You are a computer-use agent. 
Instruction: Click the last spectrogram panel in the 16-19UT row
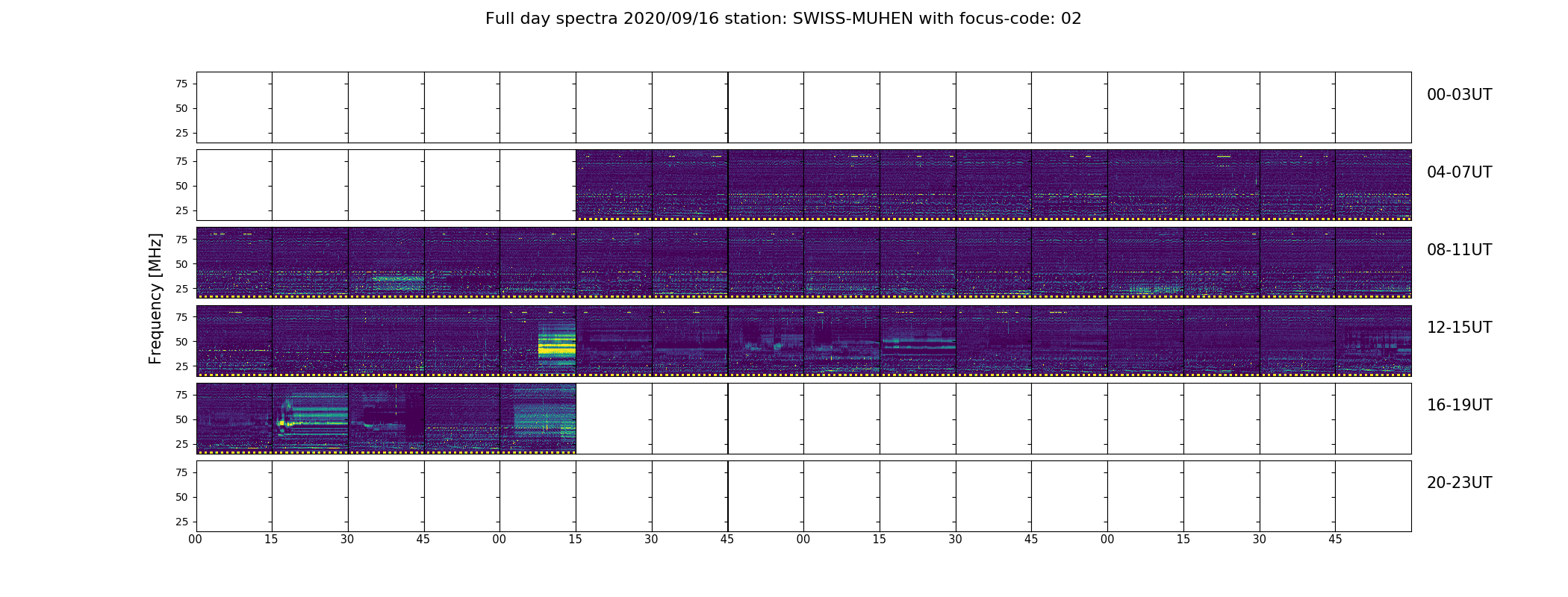pos(538,418)
